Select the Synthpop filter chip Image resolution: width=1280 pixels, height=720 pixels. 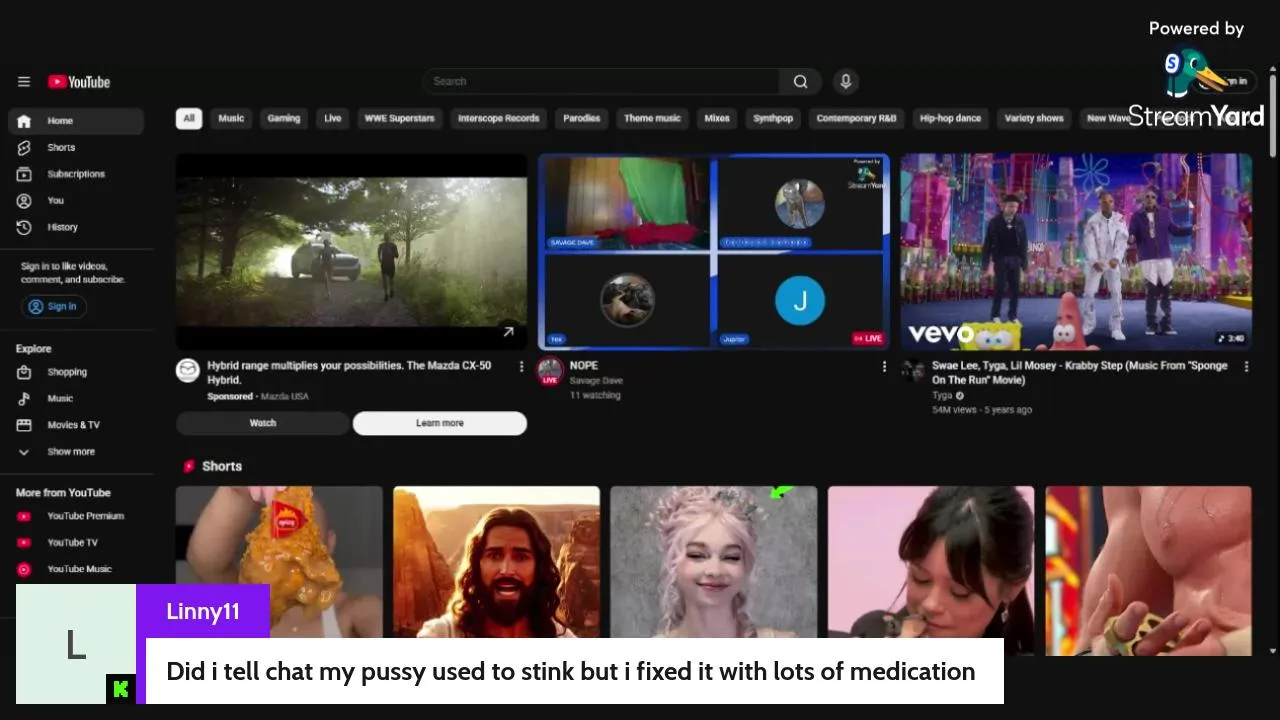[x=773, y=118]
